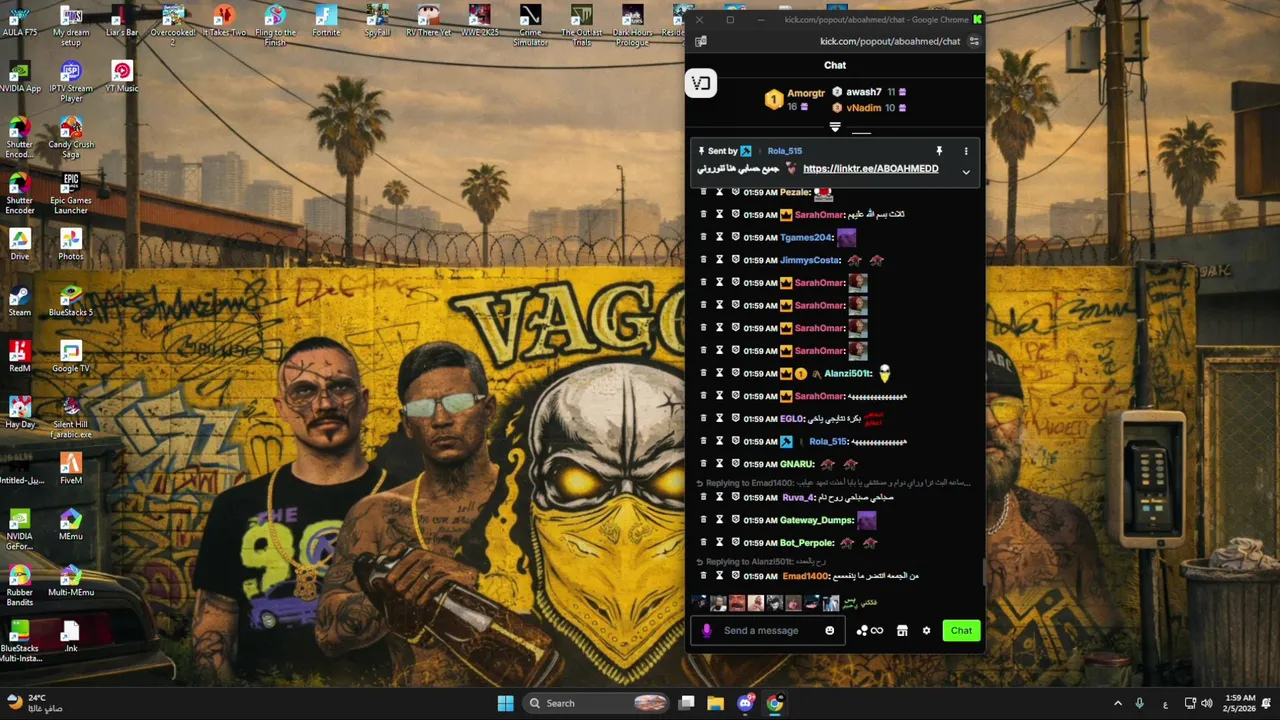Expand the pinned message with the chevron
Screen dimensions: 1280x720
tap(966, 172)
